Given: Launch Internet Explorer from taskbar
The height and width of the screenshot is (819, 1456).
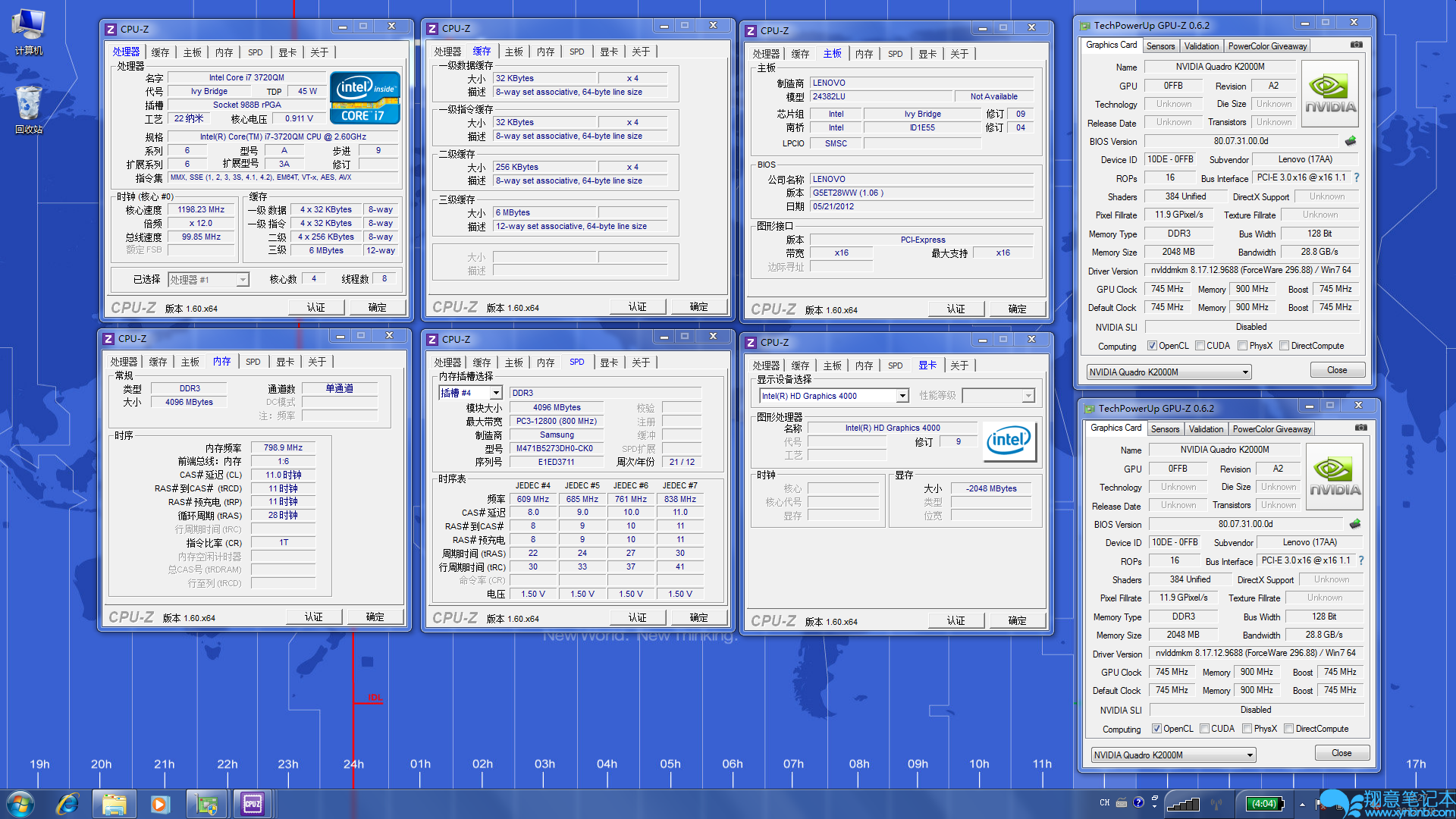Looking at the screenshot, I should click(x=68, y=804).
